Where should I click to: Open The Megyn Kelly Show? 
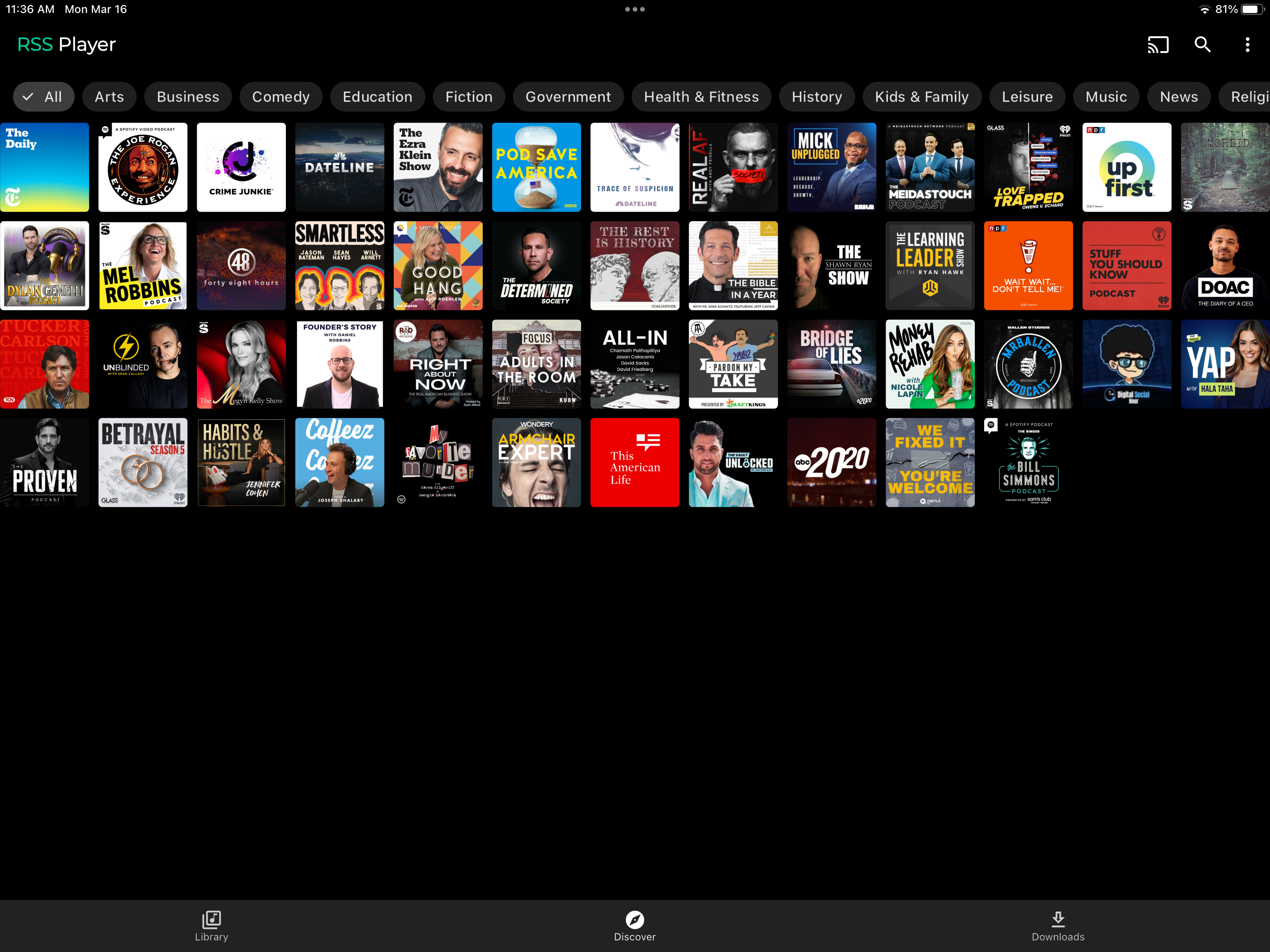tap(241, 364)
